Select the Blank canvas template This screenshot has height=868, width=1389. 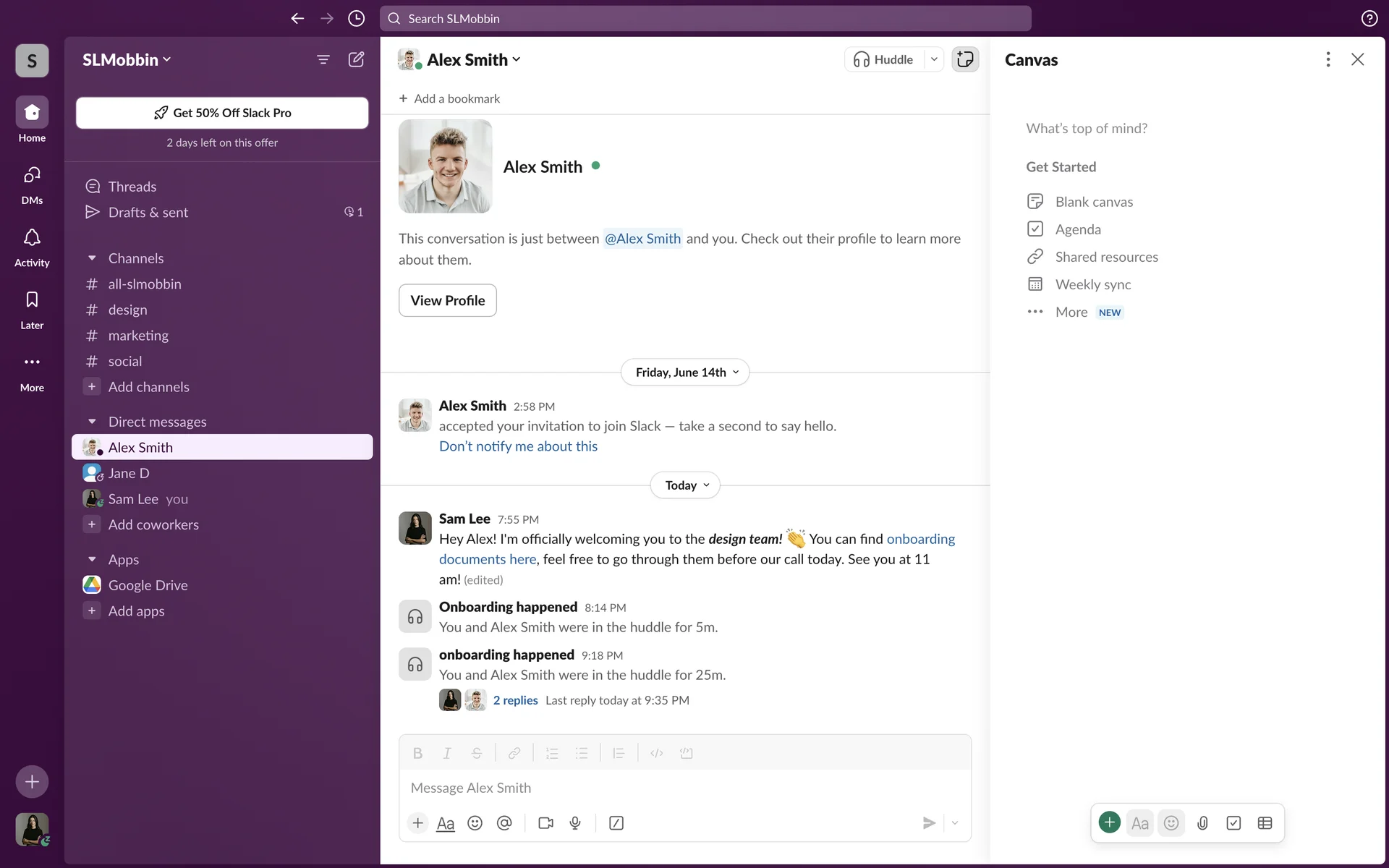1093,202
